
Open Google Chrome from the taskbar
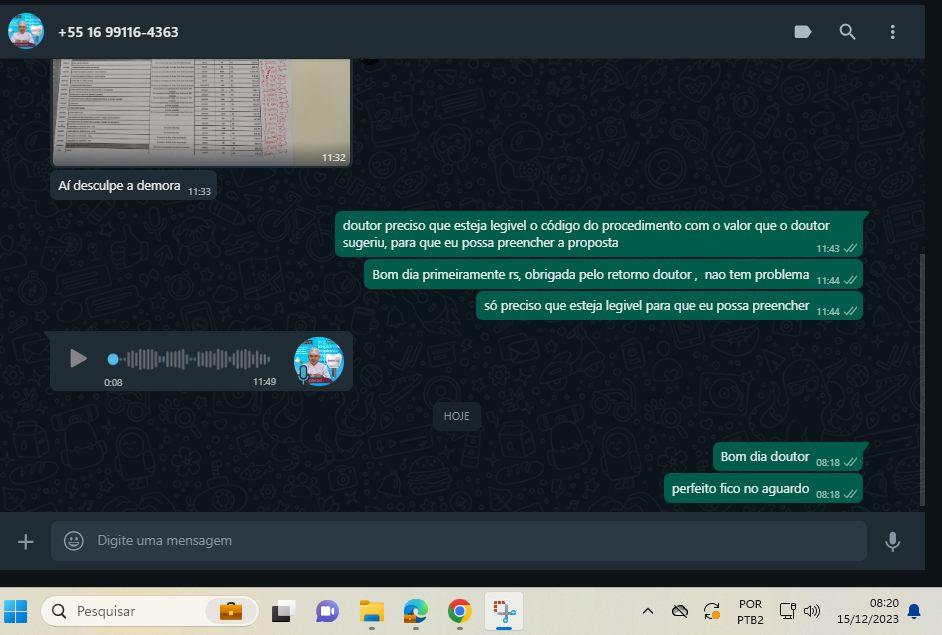pos(459,611)
